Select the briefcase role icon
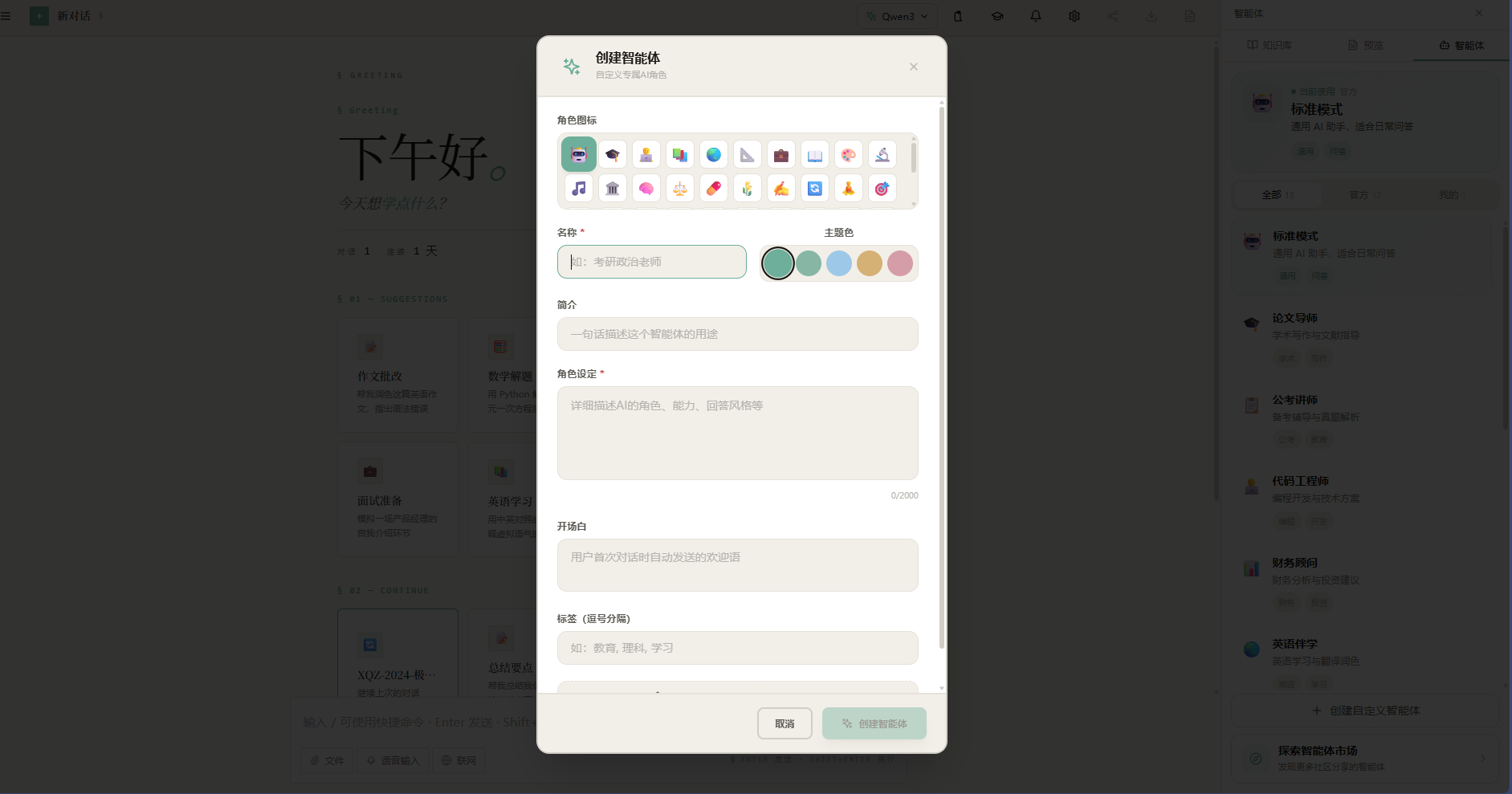Image resolution: width=1512 pixels, height=794 pixels. pyautogui.click(x=781, y=154)
